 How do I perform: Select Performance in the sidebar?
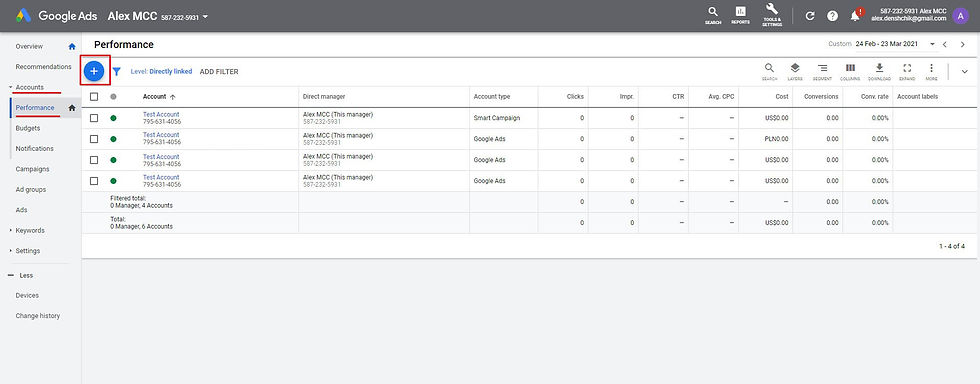coord(35,108)
